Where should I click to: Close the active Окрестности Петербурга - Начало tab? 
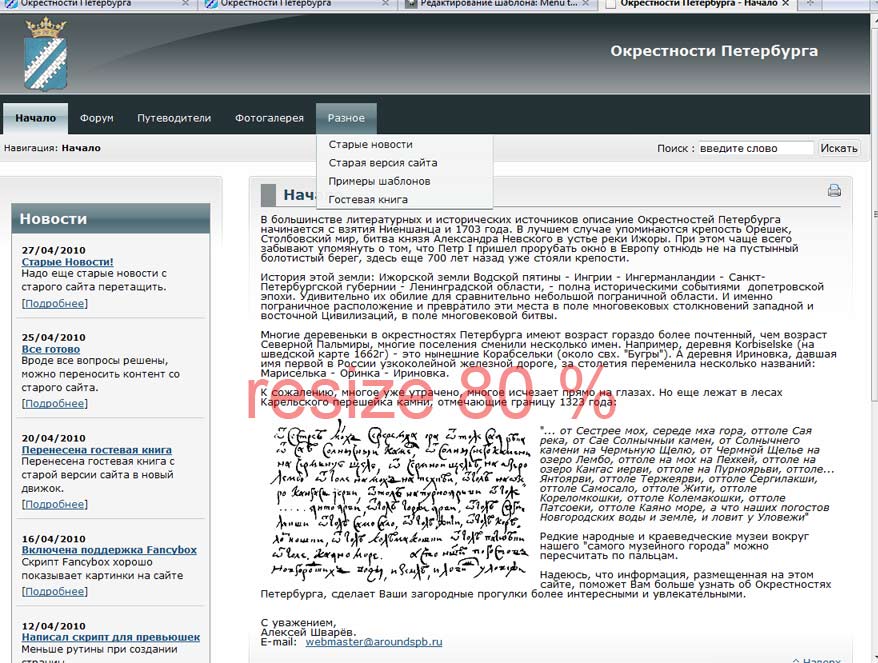click(785, 4)
